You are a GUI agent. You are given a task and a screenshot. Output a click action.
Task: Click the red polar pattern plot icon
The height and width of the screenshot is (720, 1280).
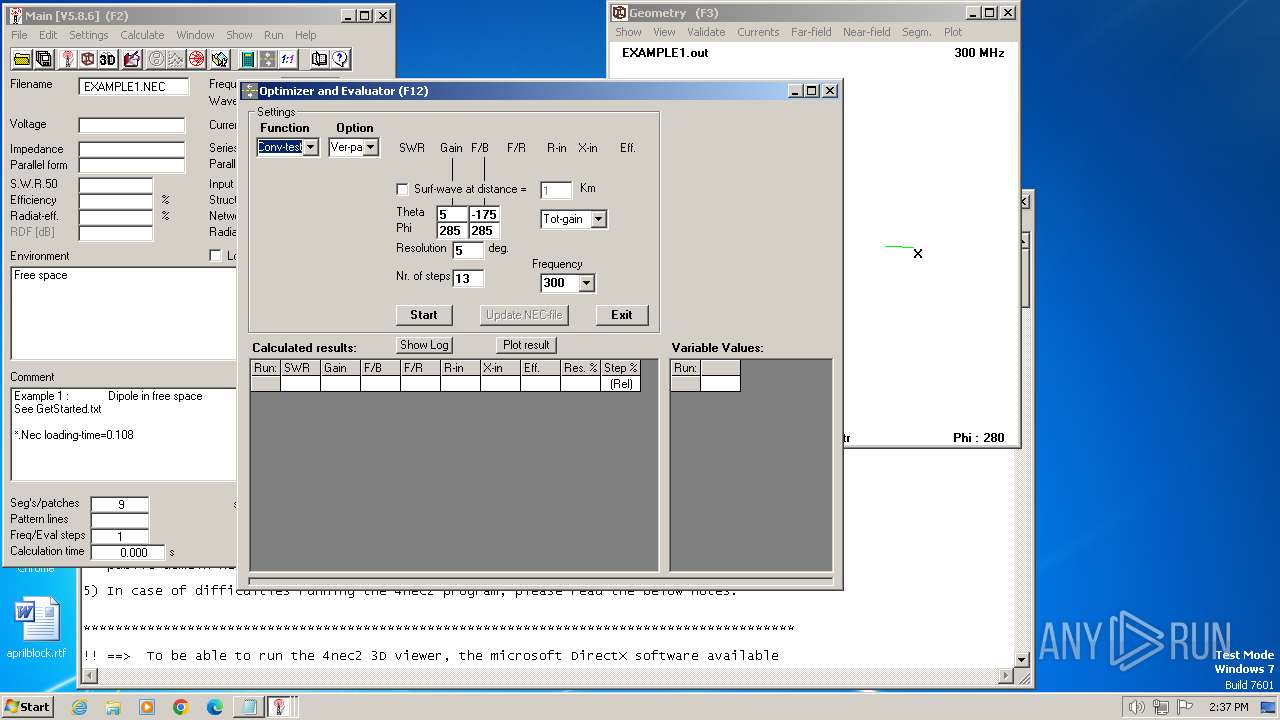click(x=196, y=59)
